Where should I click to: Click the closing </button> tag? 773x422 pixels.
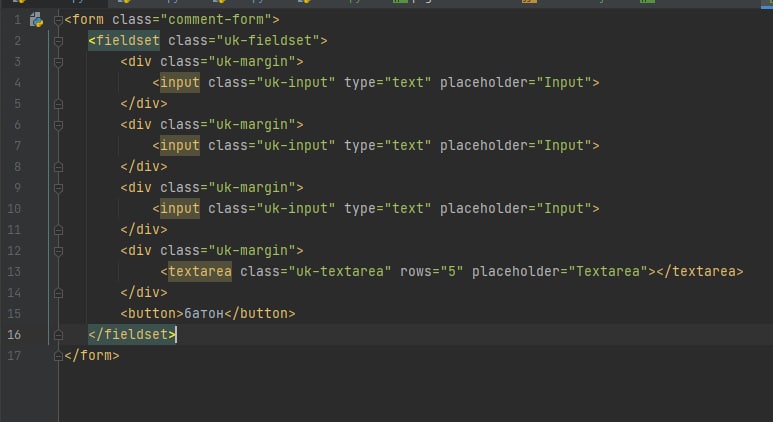pyautogui.click(x=260, y=314)
